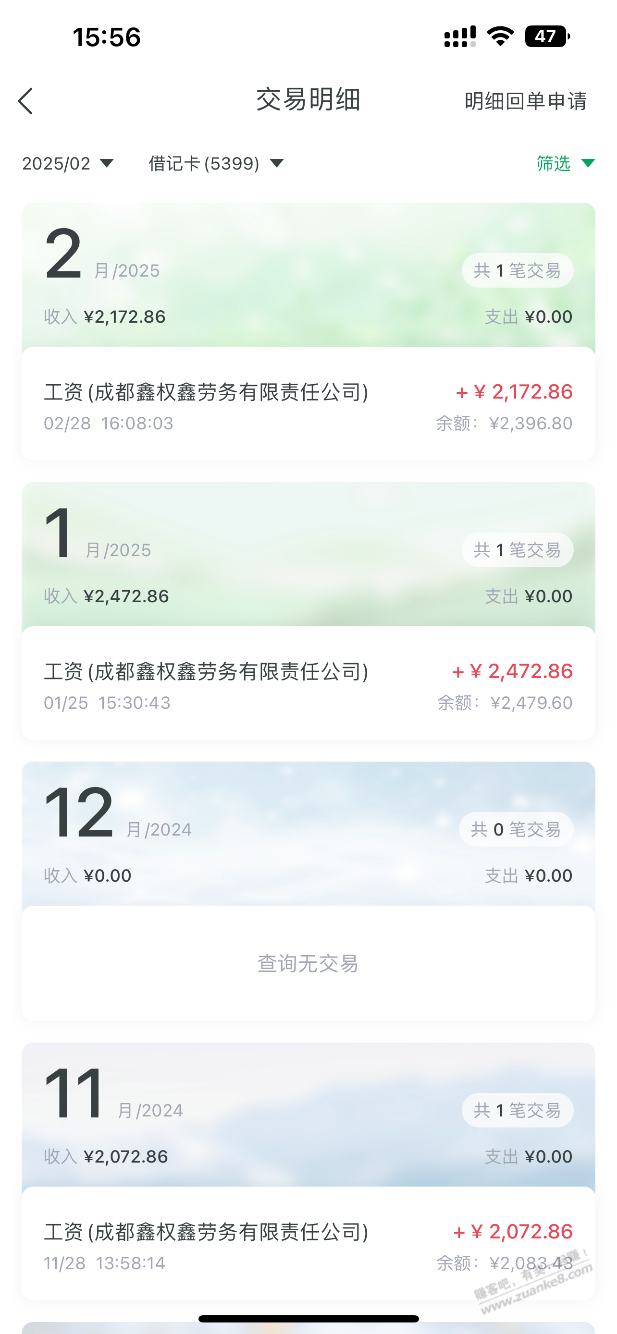Open the 01/25 salary transaction entry

pos(308,683)
